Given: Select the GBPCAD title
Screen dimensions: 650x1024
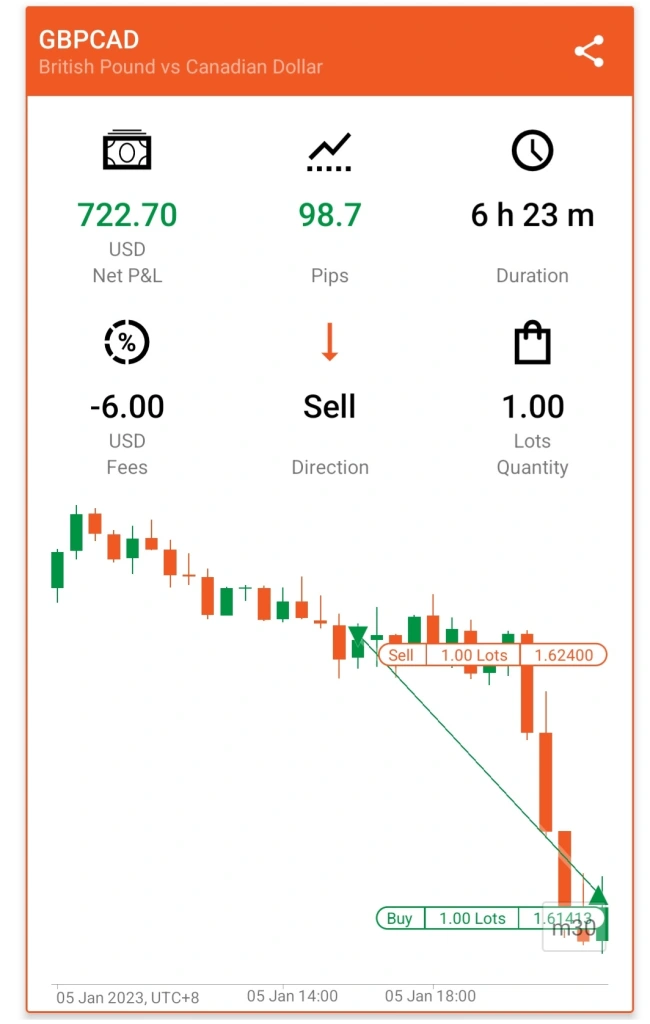Looking at the screenshot, I should click(x=89, y=40).
